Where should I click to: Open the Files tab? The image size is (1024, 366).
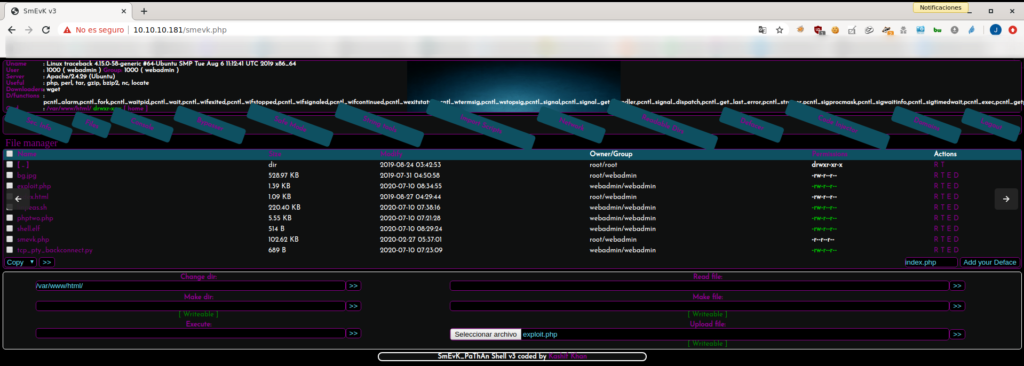tap(91, 125)
